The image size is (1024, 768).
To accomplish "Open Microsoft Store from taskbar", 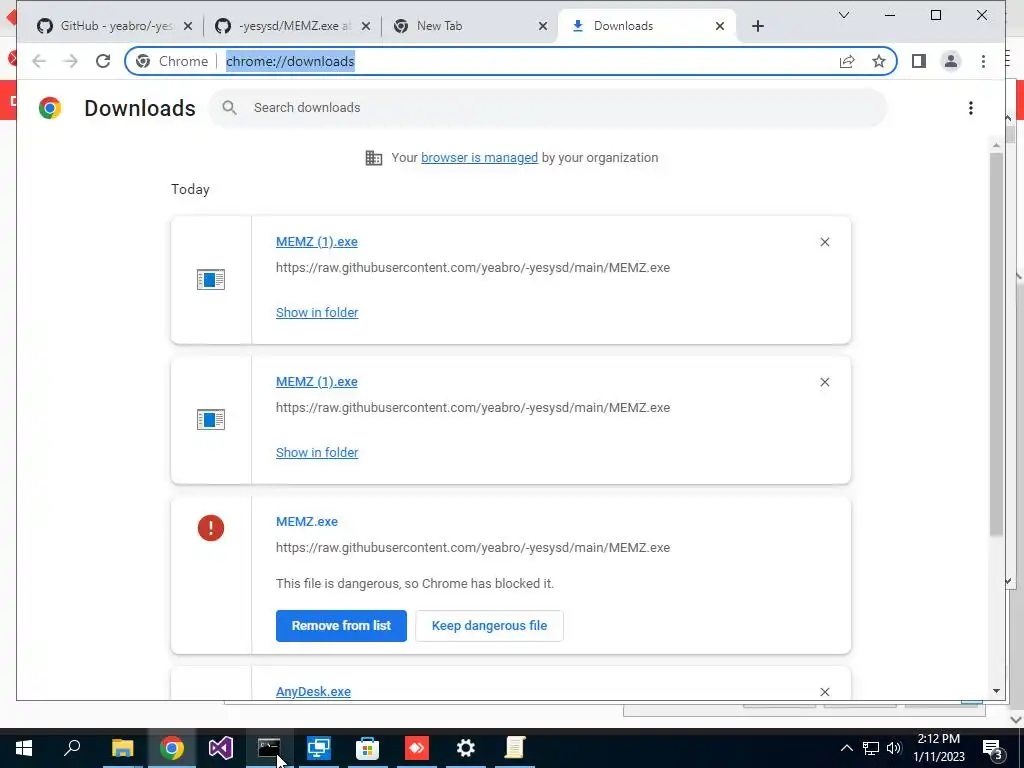I will pos(368,748).
